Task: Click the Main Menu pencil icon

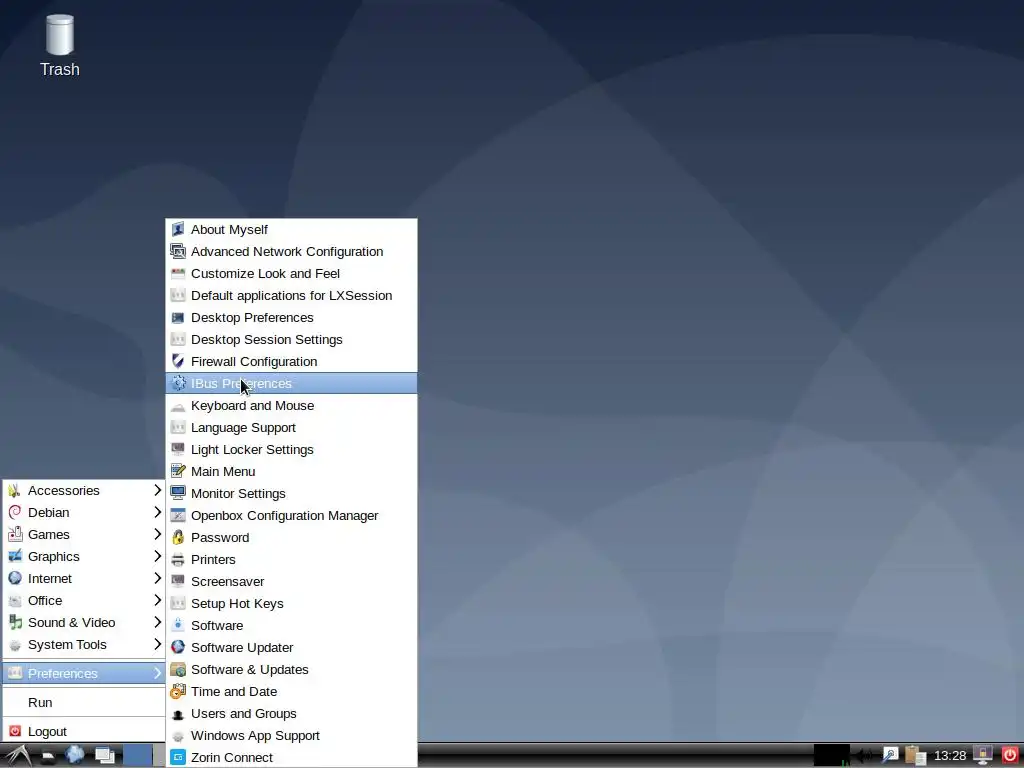Action: point(178,472)
